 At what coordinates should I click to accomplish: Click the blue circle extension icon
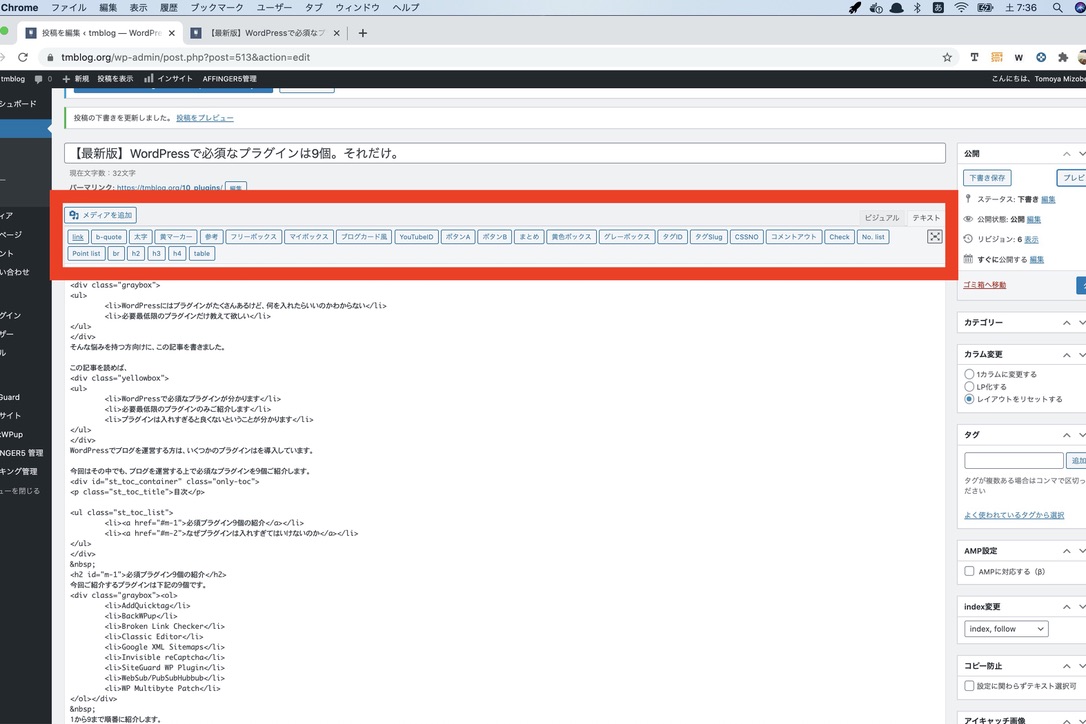tap(1040, 58)
